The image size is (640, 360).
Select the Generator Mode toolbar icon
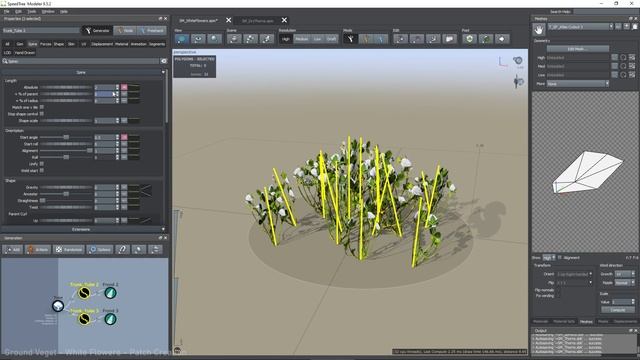pyautogui.click(x=350, y=39)
